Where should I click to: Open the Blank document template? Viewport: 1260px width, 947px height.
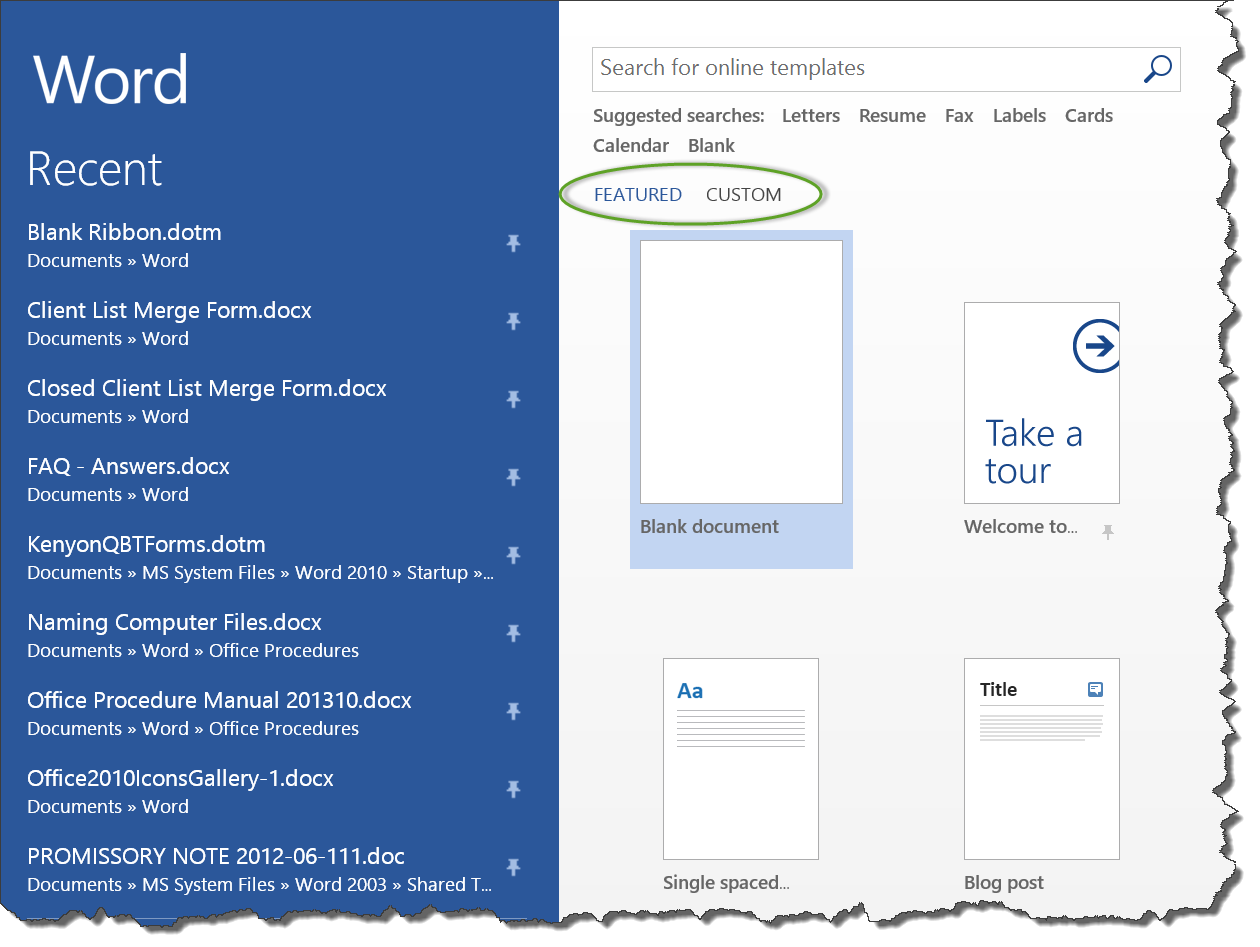click(741, 372)
